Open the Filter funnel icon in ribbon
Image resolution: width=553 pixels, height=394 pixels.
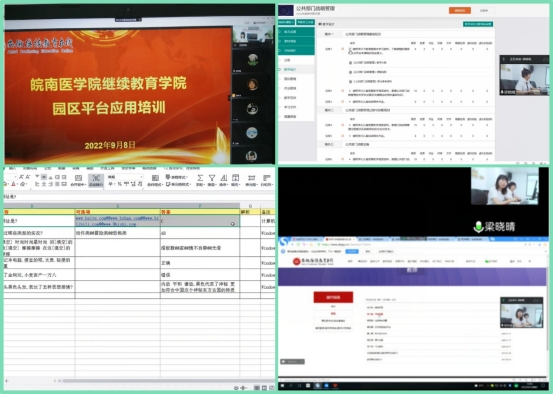[212, 178]
